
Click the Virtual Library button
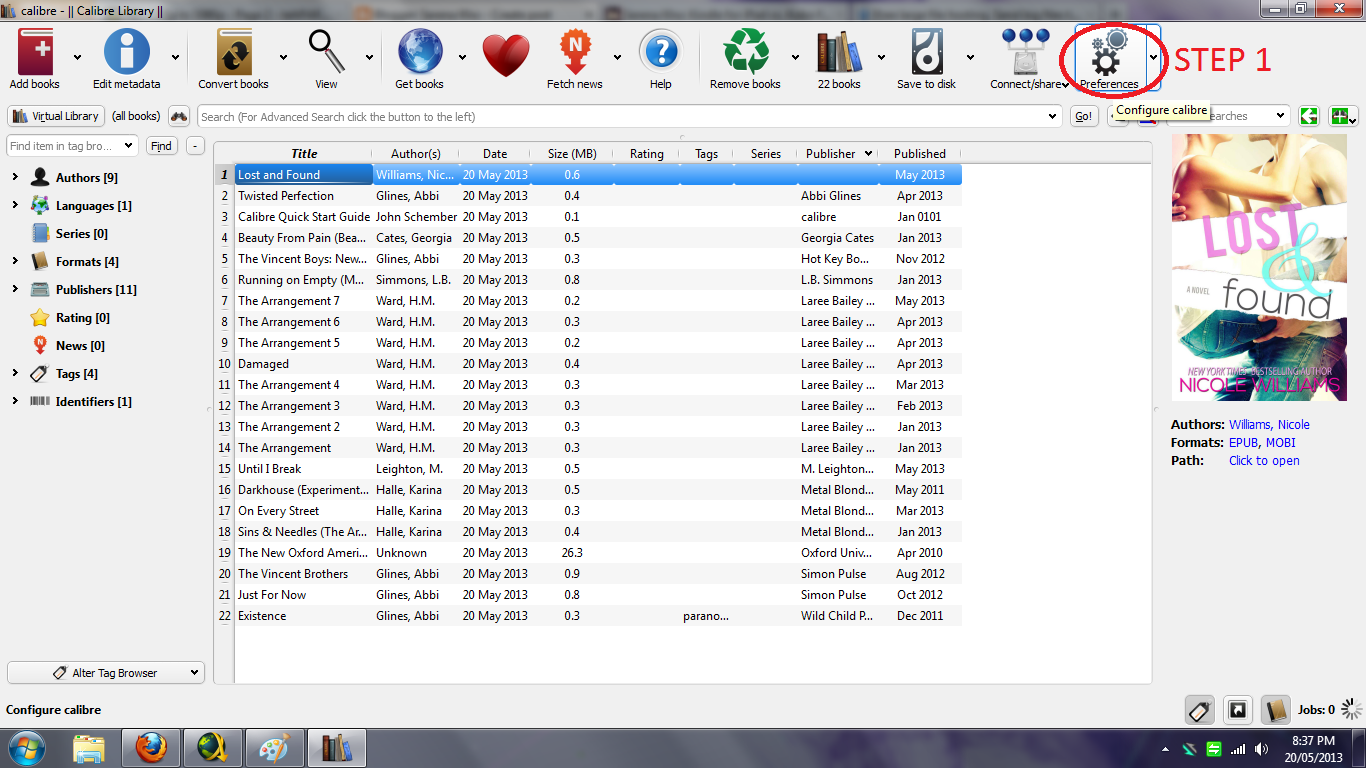pyautogui.click(x=56, y=116)
